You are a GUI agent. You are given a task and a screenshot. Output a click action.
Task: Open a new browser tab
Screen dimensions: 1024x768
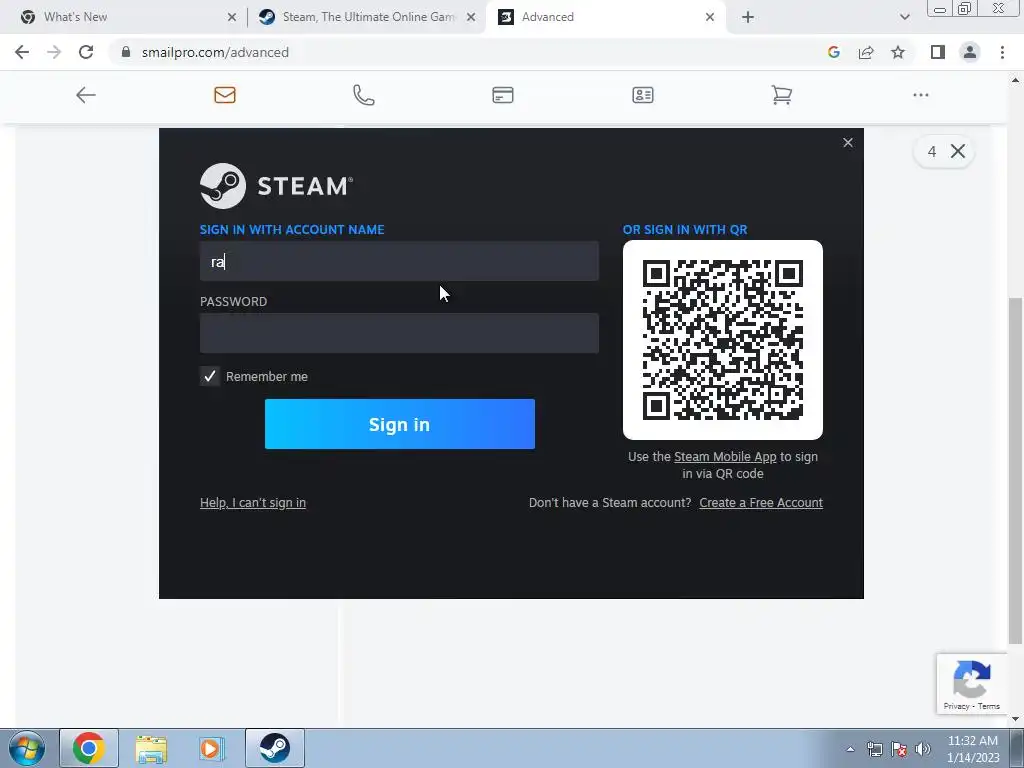click(748, 18)
